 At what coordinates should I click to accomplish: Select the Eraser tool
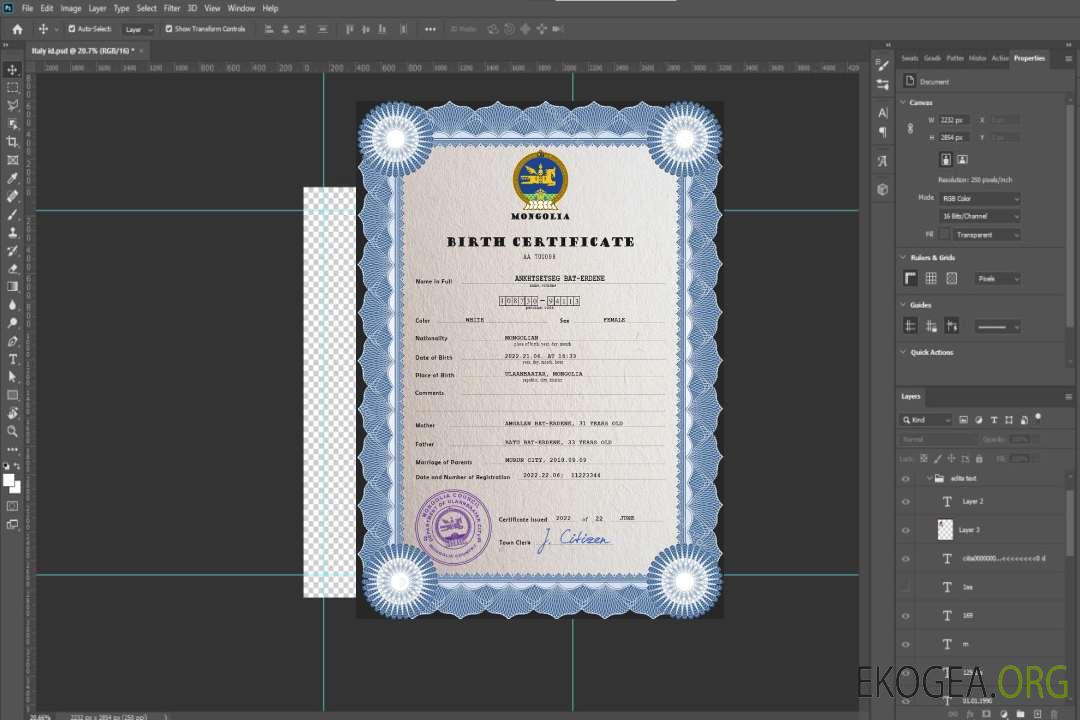click(12, 269)
